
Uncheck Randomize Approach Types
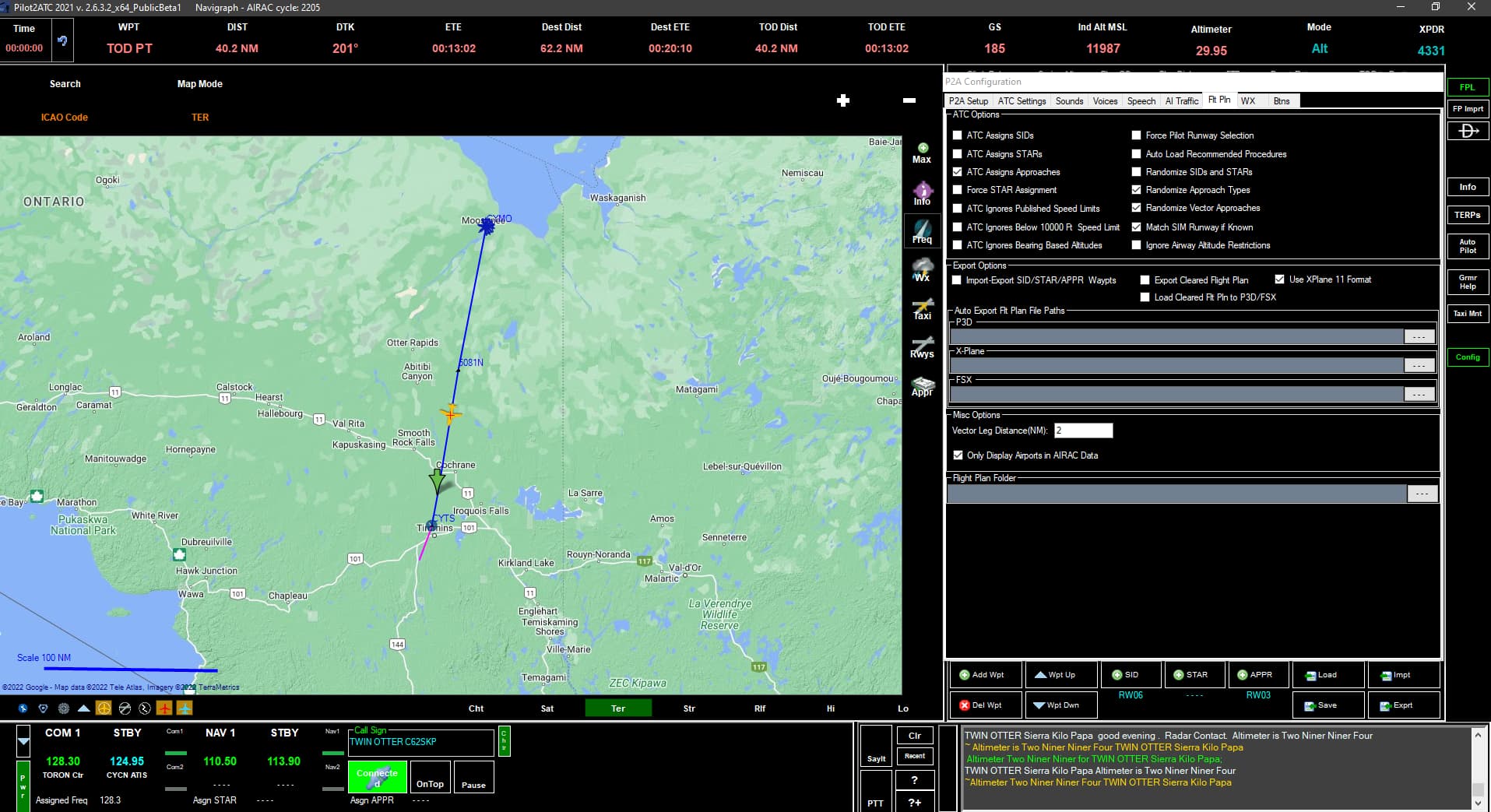tap(1137, 189)
